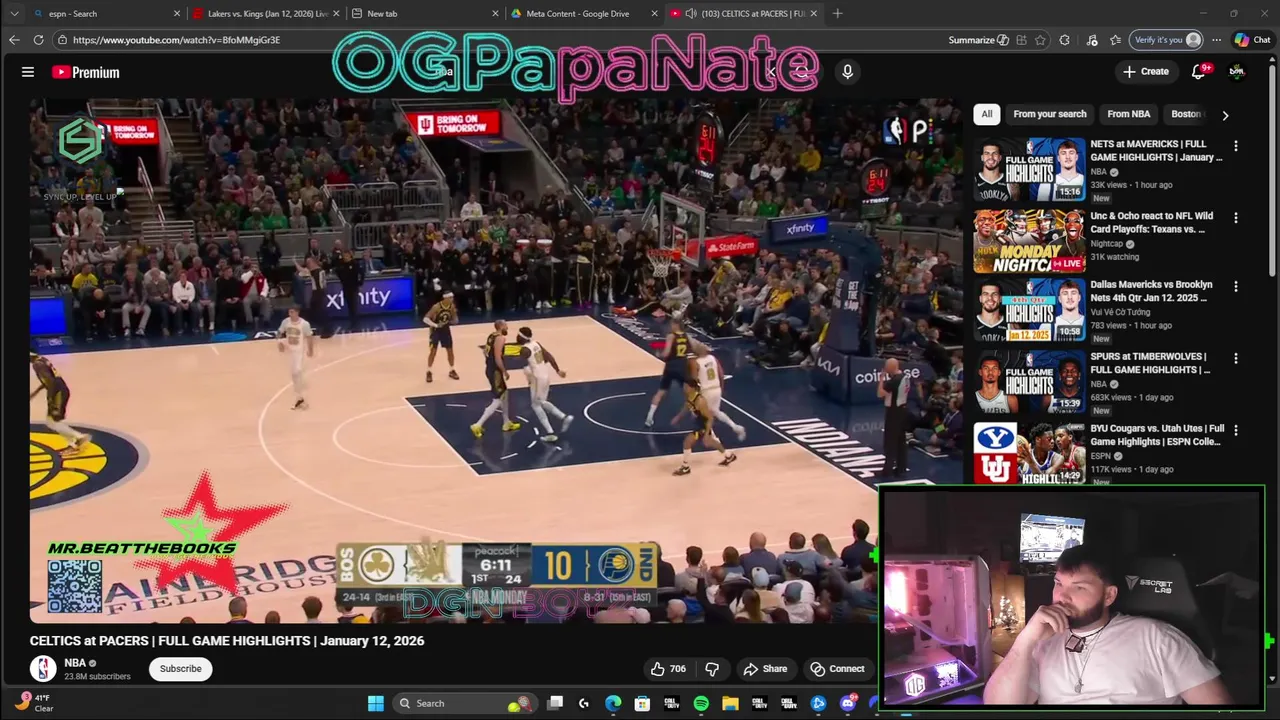Open YouTube notifications bell
1280x720 pixels.
[x=1199, y=71]
